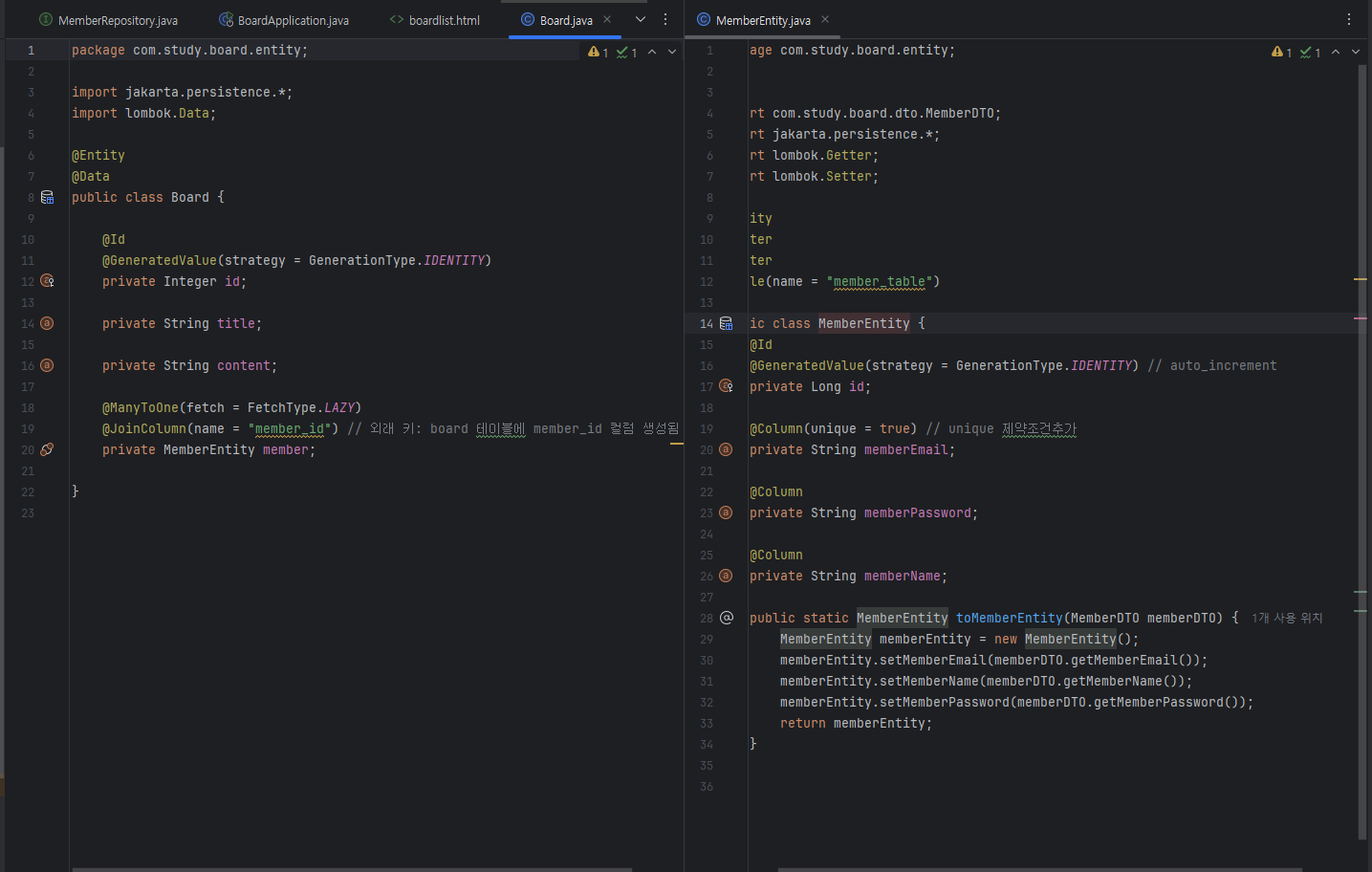The image size is (1372, 872).
Task: Jump to next highlighted problem in Board.java
Action: click(672, 52)
